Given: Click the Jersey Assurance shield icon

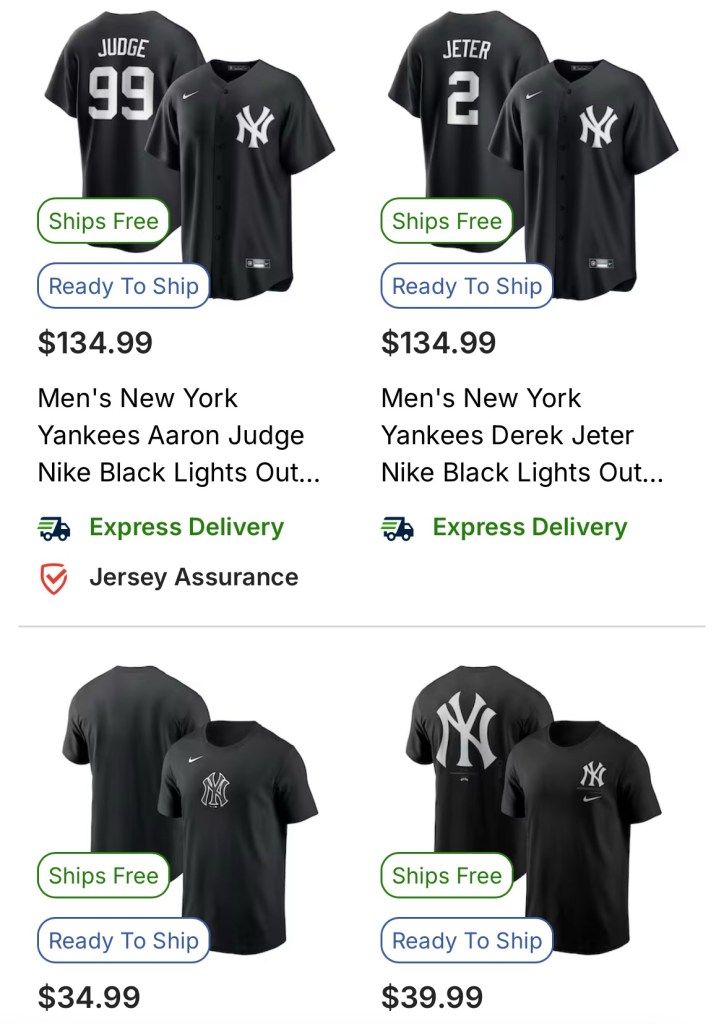Looking at the screenshot, I should coord(54,578).
